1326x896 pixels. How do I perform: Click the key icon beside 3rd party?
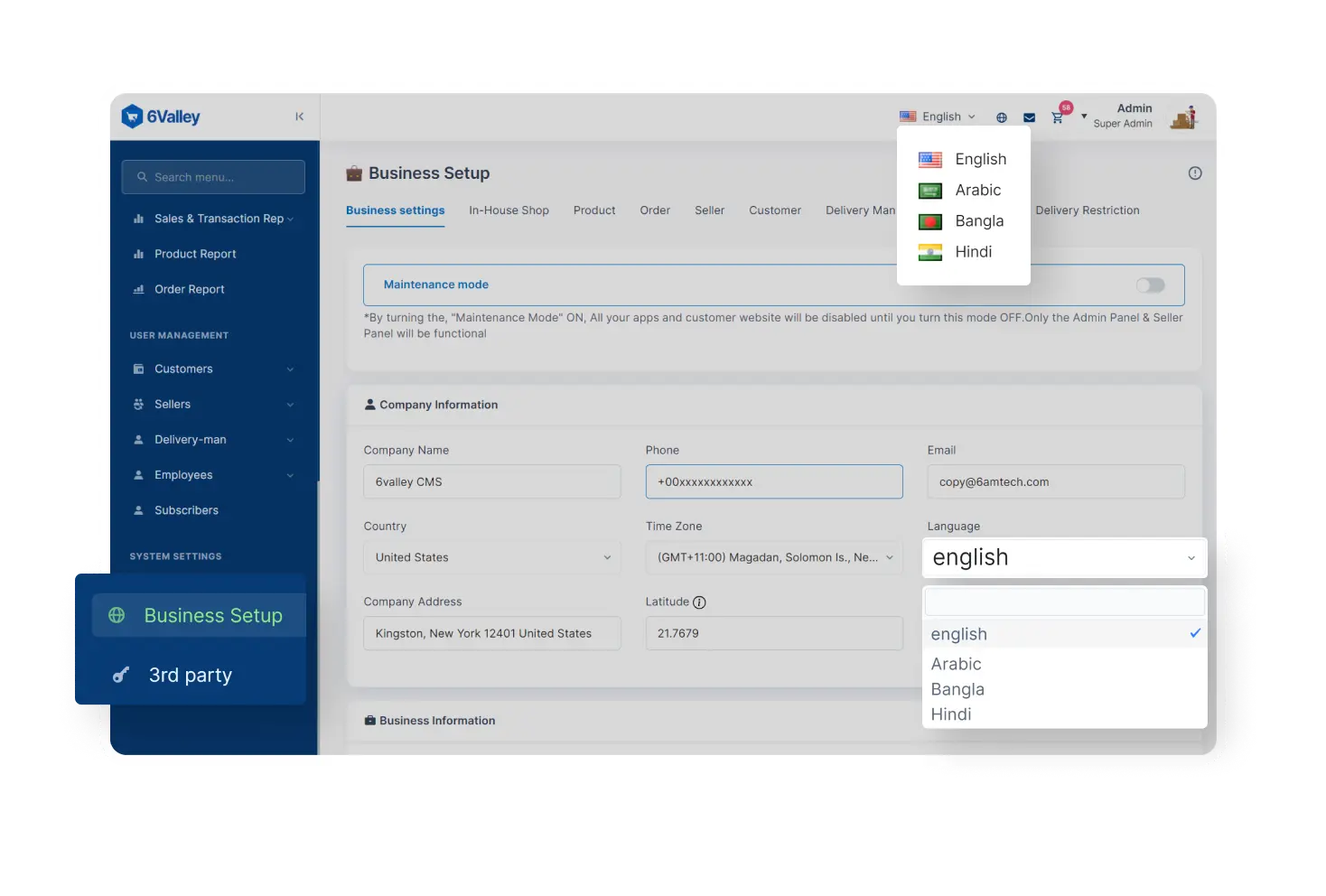coord(121,675)
